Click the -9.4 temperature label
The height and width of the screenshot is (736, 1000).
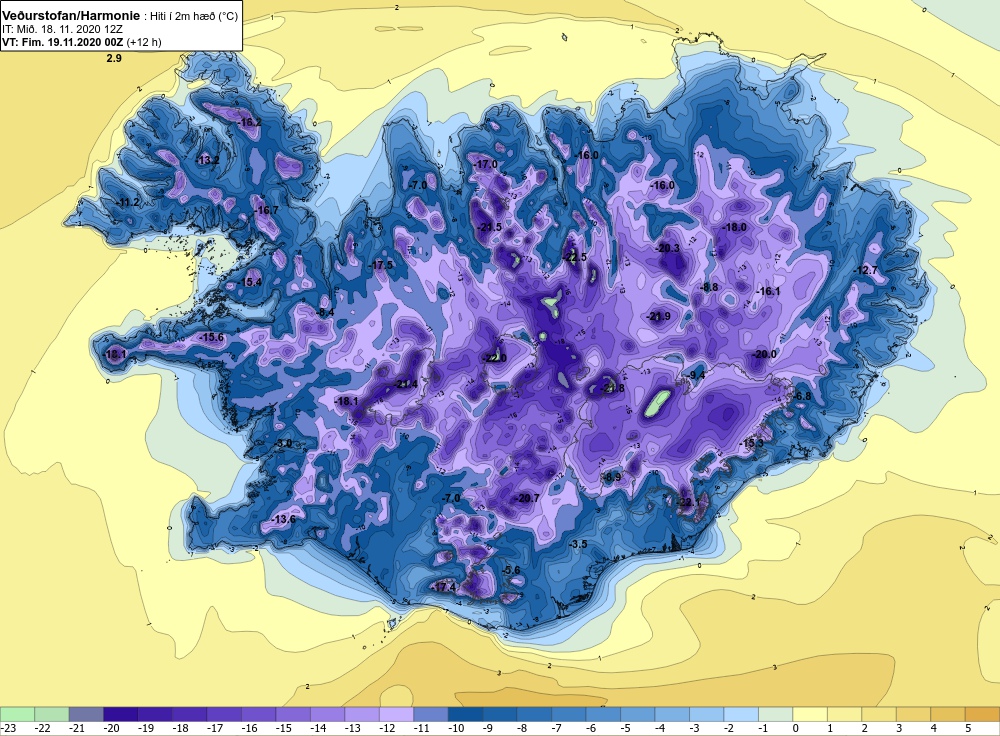point(695,375)
